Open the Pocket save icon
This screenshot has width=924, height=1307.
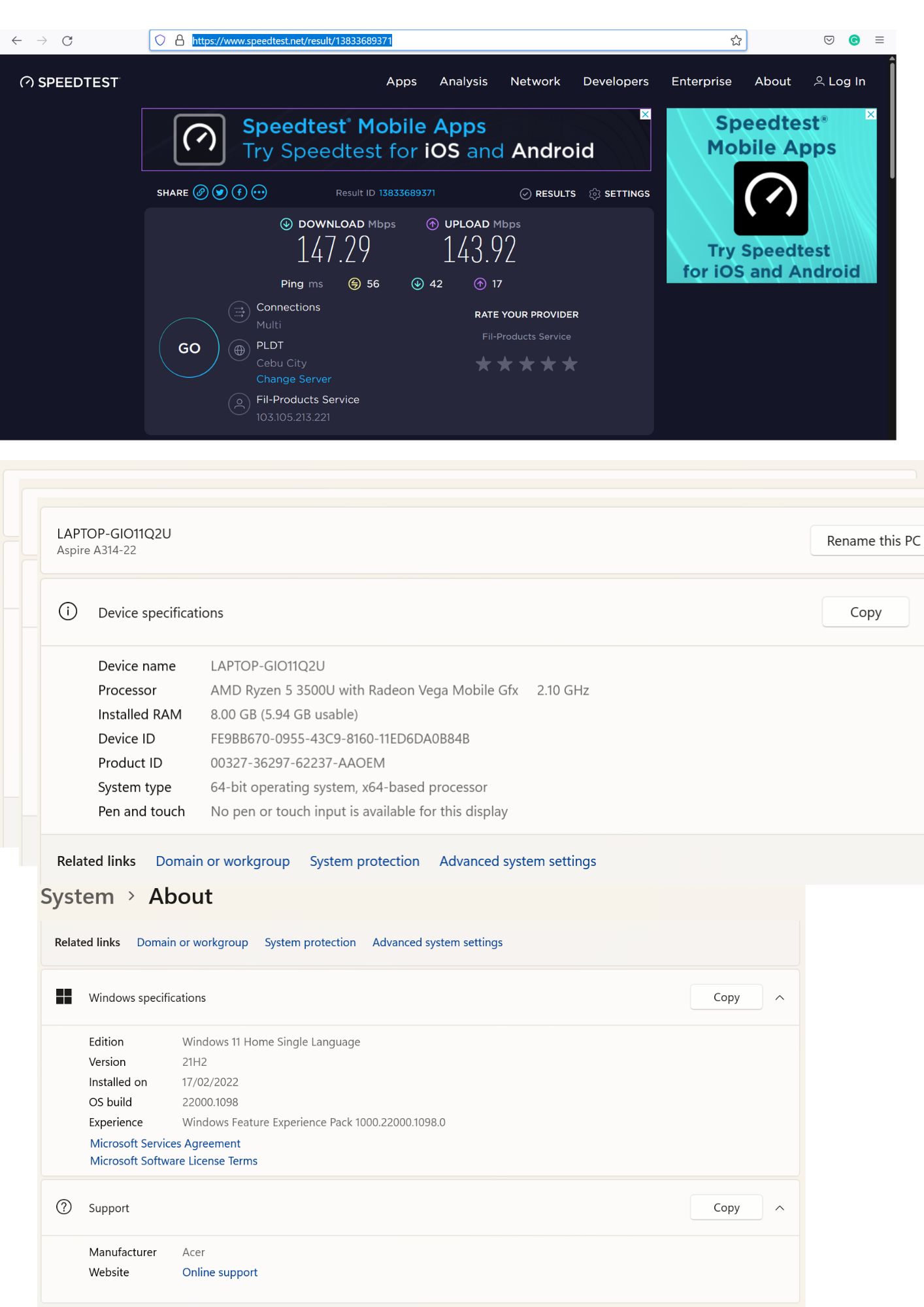tap(829, 41)
